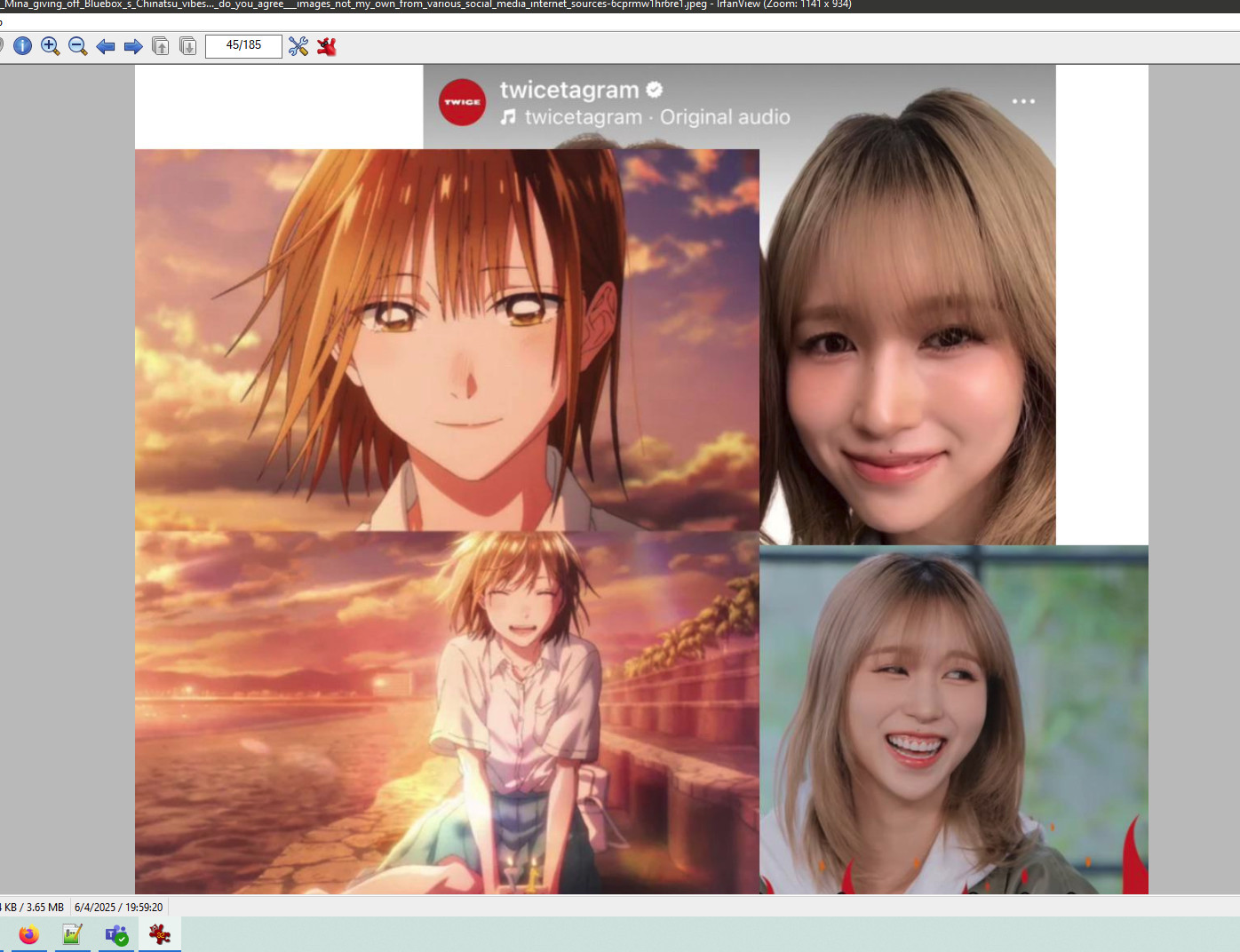Open IrfanView settings via wrench icon

tap(298, 46)
